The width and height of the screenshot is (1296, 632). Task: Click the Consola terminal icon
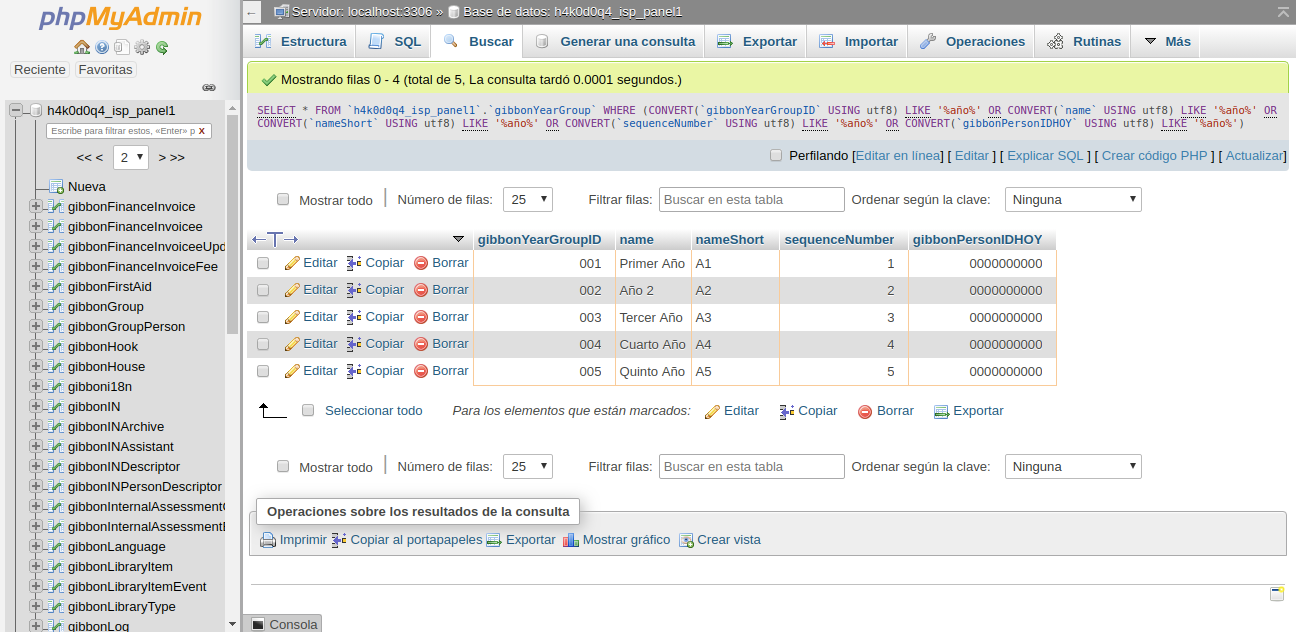258,624
